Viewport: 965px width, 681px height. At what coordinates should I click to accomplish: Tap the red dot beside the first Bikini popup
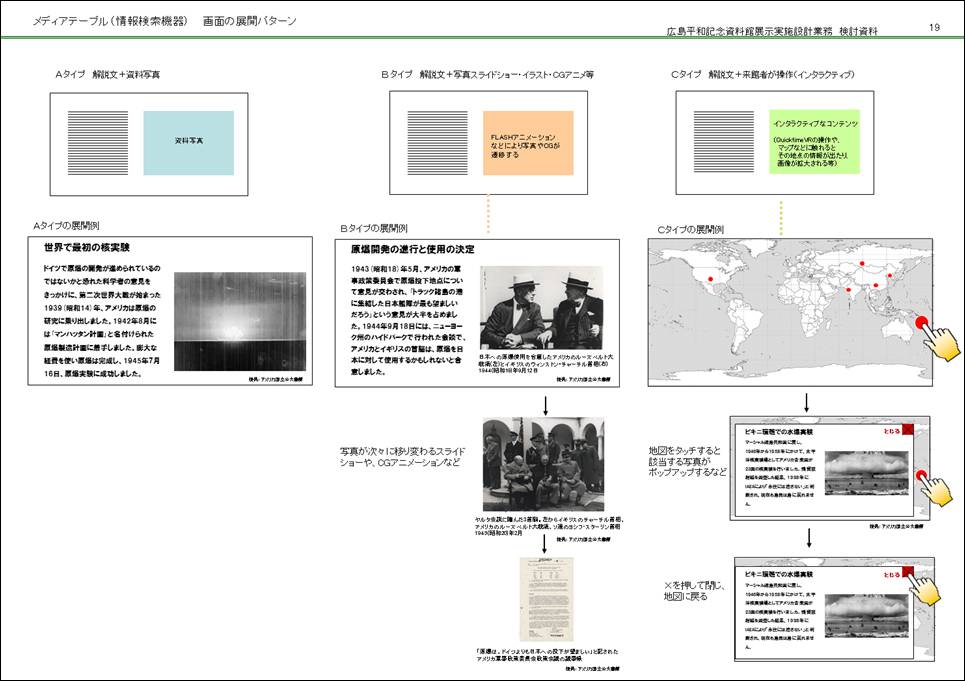[x=922, y=476]
